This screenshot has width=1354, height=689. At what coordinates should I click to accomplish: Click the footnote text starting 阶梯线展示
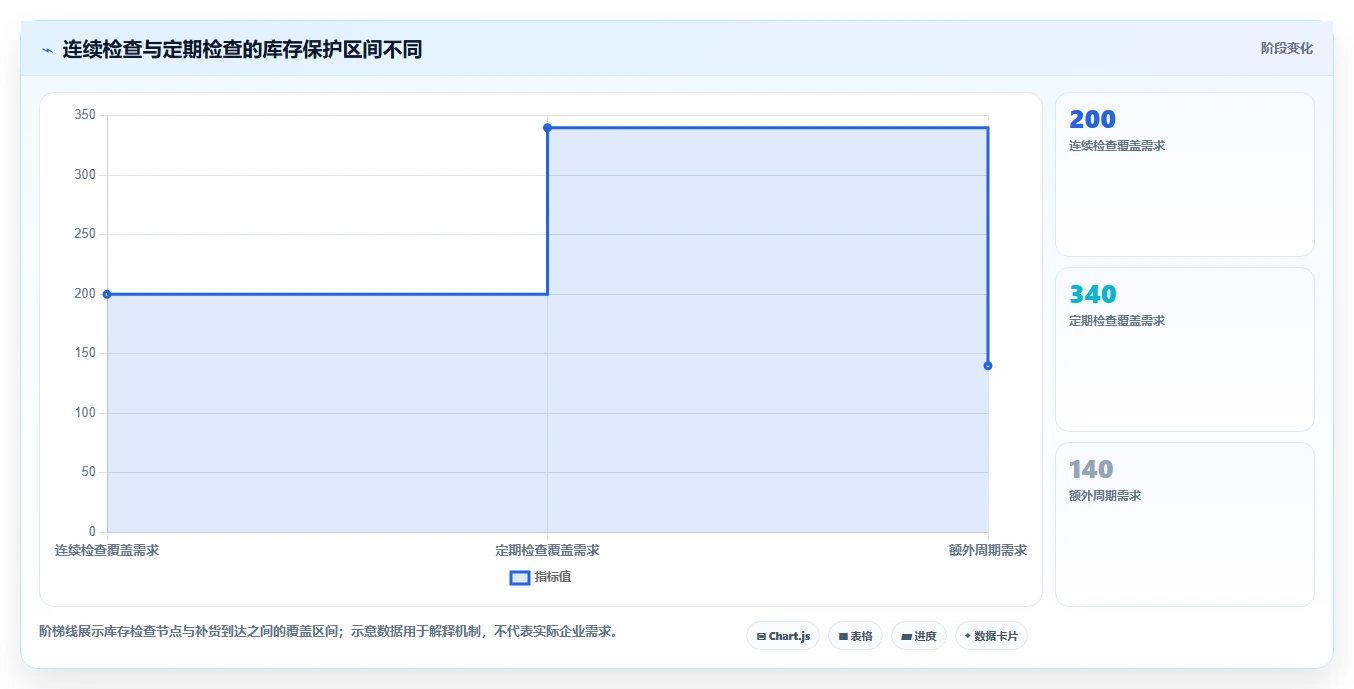(328, 631)
